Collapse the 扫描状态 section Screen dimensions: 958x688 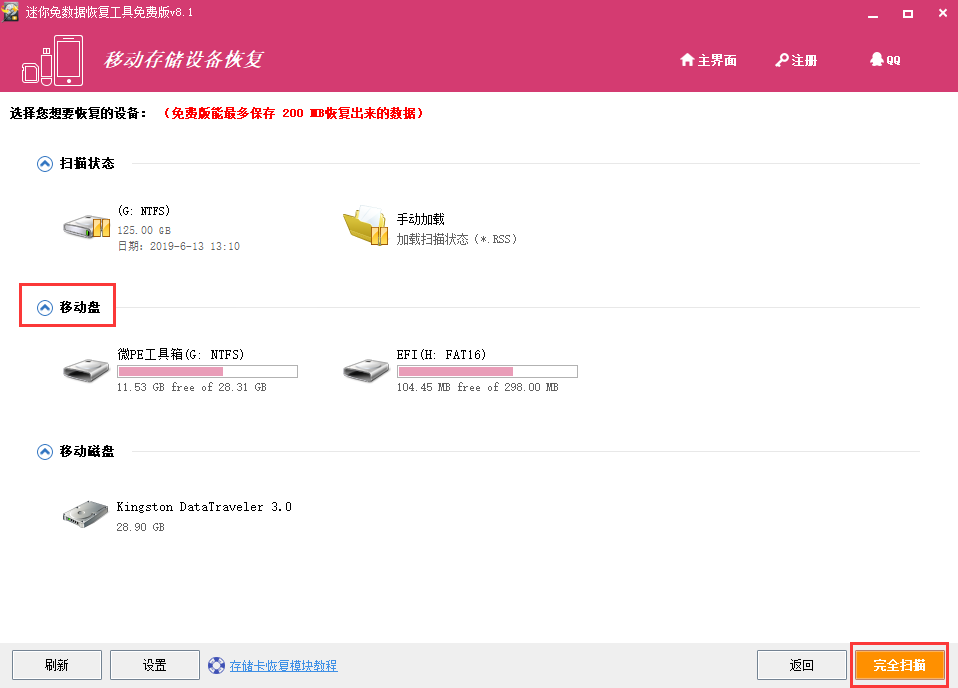point(45,164)
